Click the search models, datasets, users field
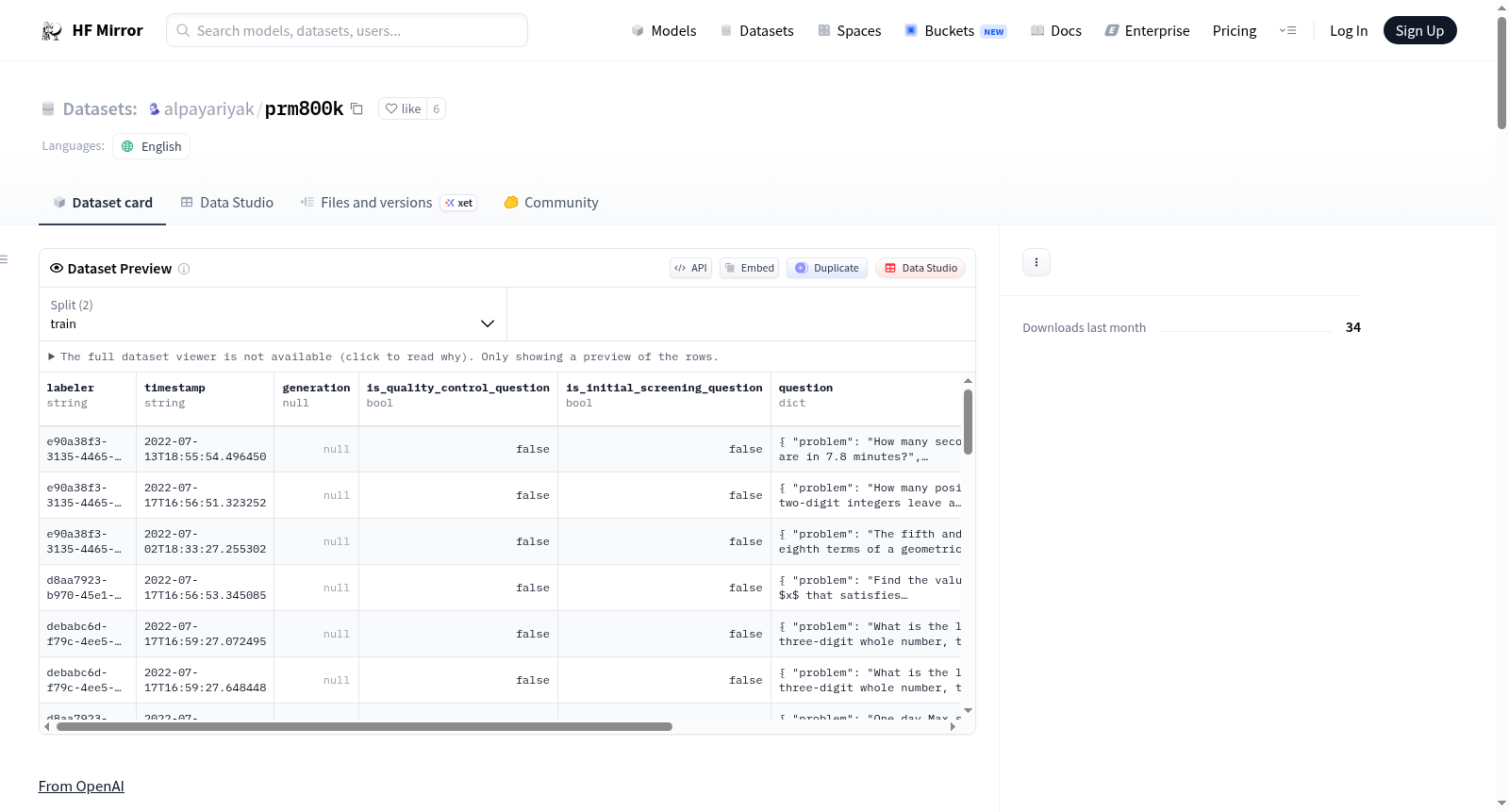1509x812 pixels. (347, 30)
